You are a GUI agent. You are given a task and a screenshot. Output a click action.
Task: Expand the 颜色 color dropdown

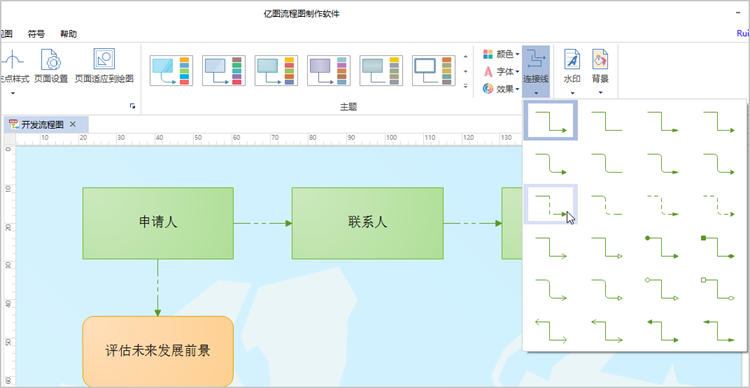(x=501, y=54)
